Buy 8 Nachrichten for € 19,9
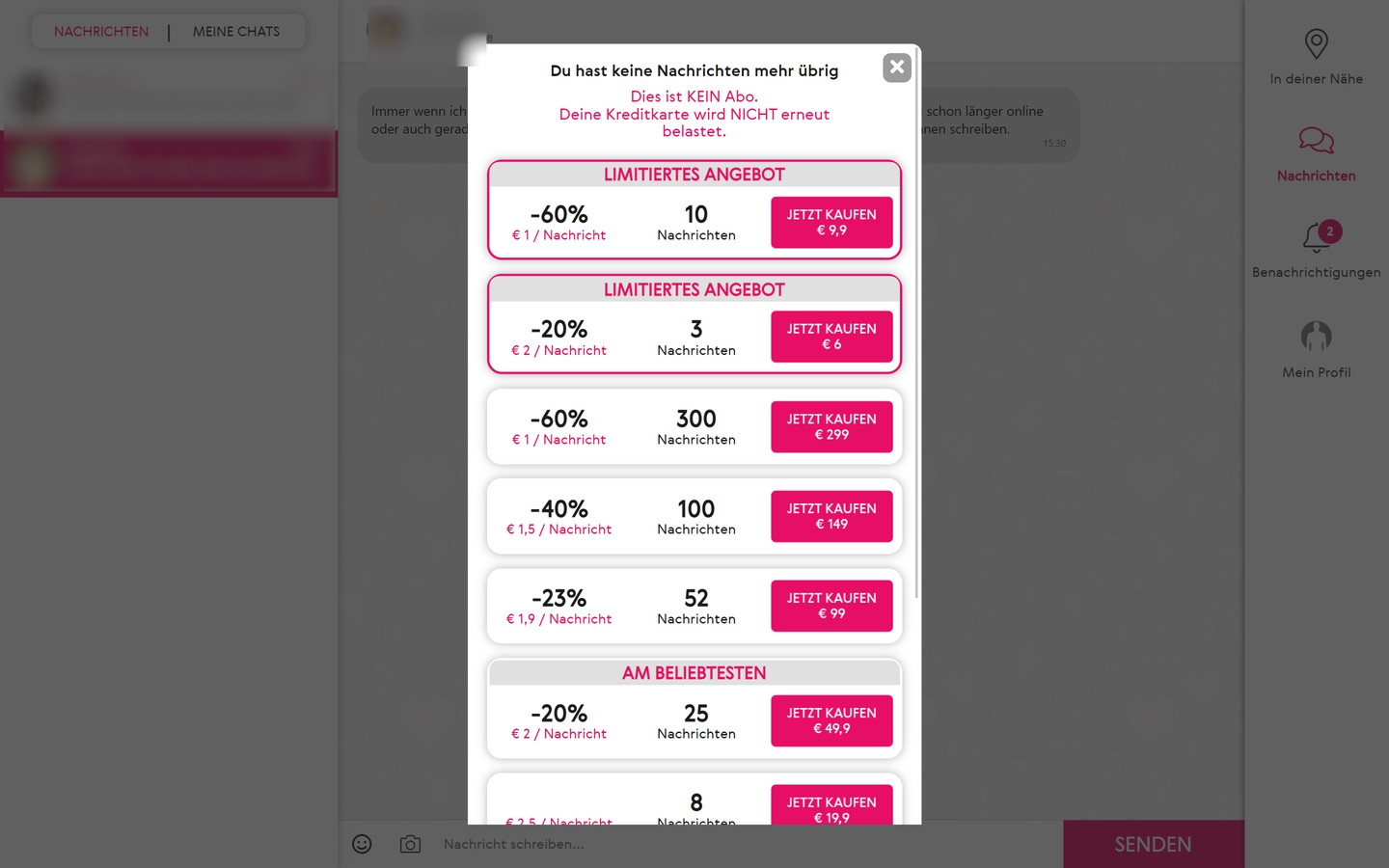Viewport: 1389px width, 868px height. click(831, 807)
